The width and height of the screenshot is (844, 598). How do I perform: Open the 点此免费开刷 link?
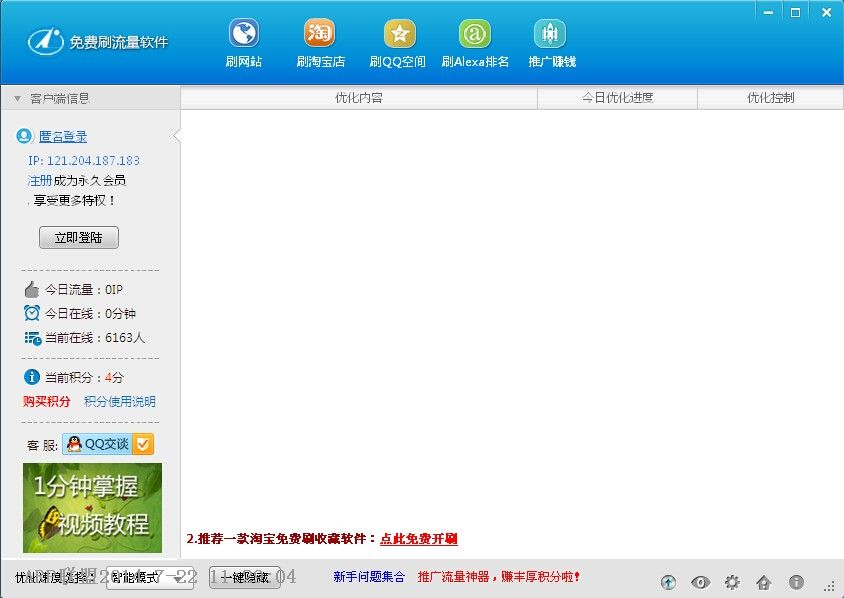pos(417,539)
